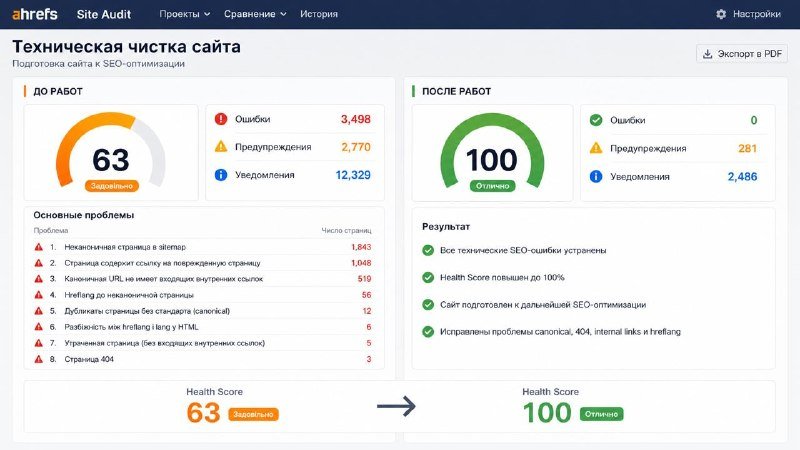The image size is (800, 450).
Task: Select the 1,048 pages count
Action: click(361, 263)
